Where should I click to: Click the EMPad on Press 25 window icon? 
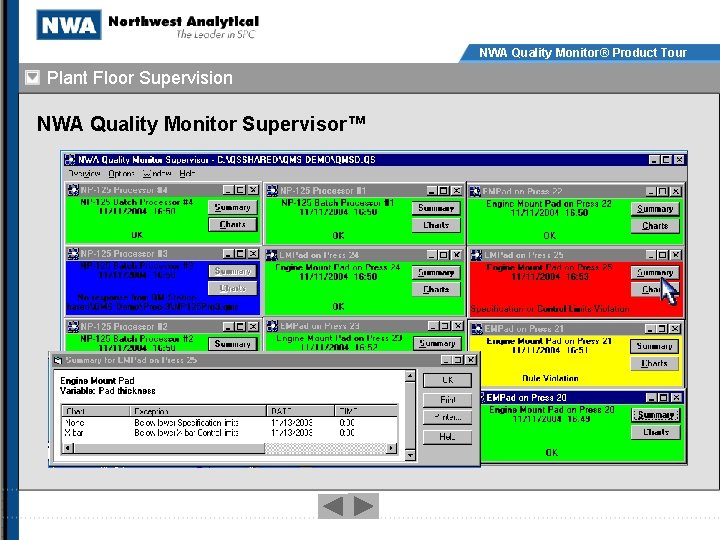click(476, 255)
